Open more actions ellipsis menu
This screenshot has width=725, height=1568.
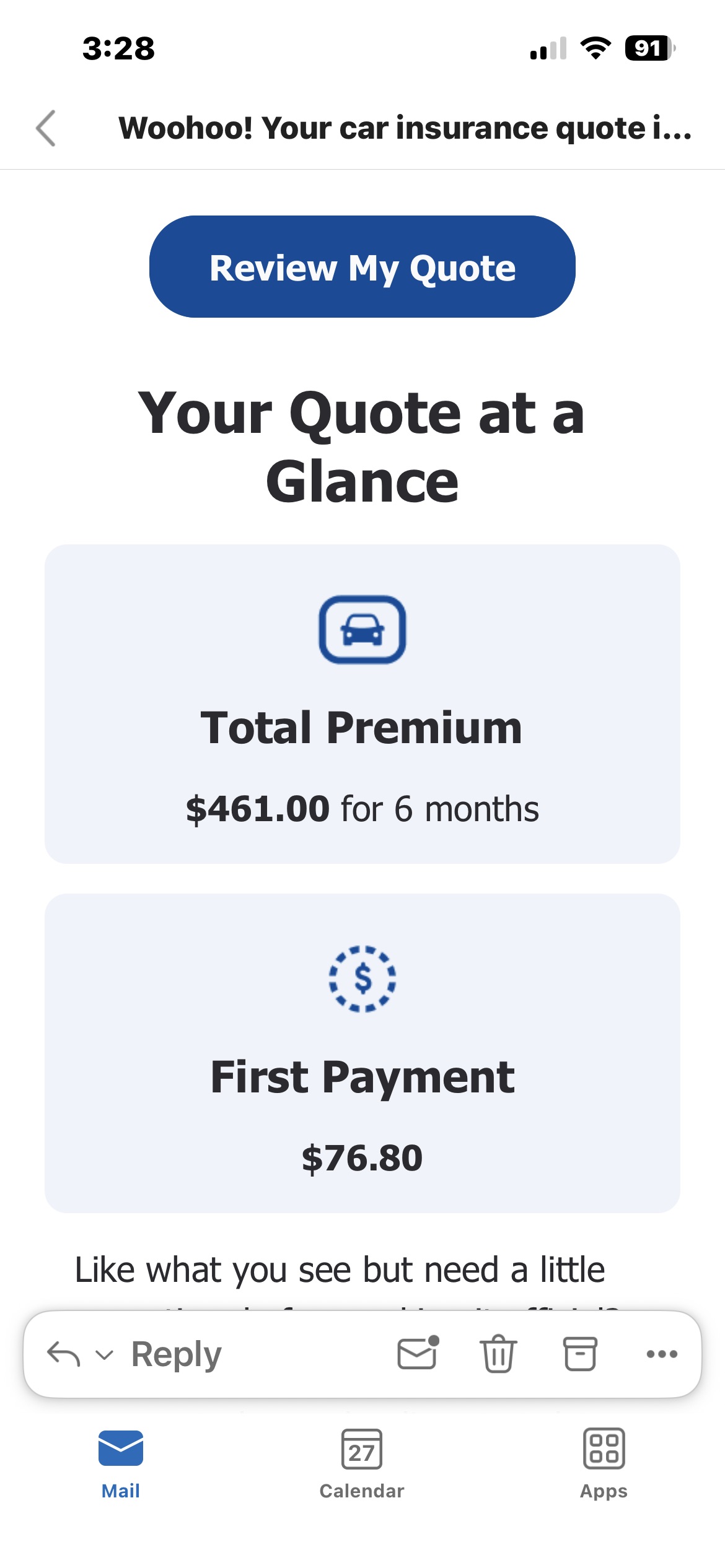click(661, 1354)
